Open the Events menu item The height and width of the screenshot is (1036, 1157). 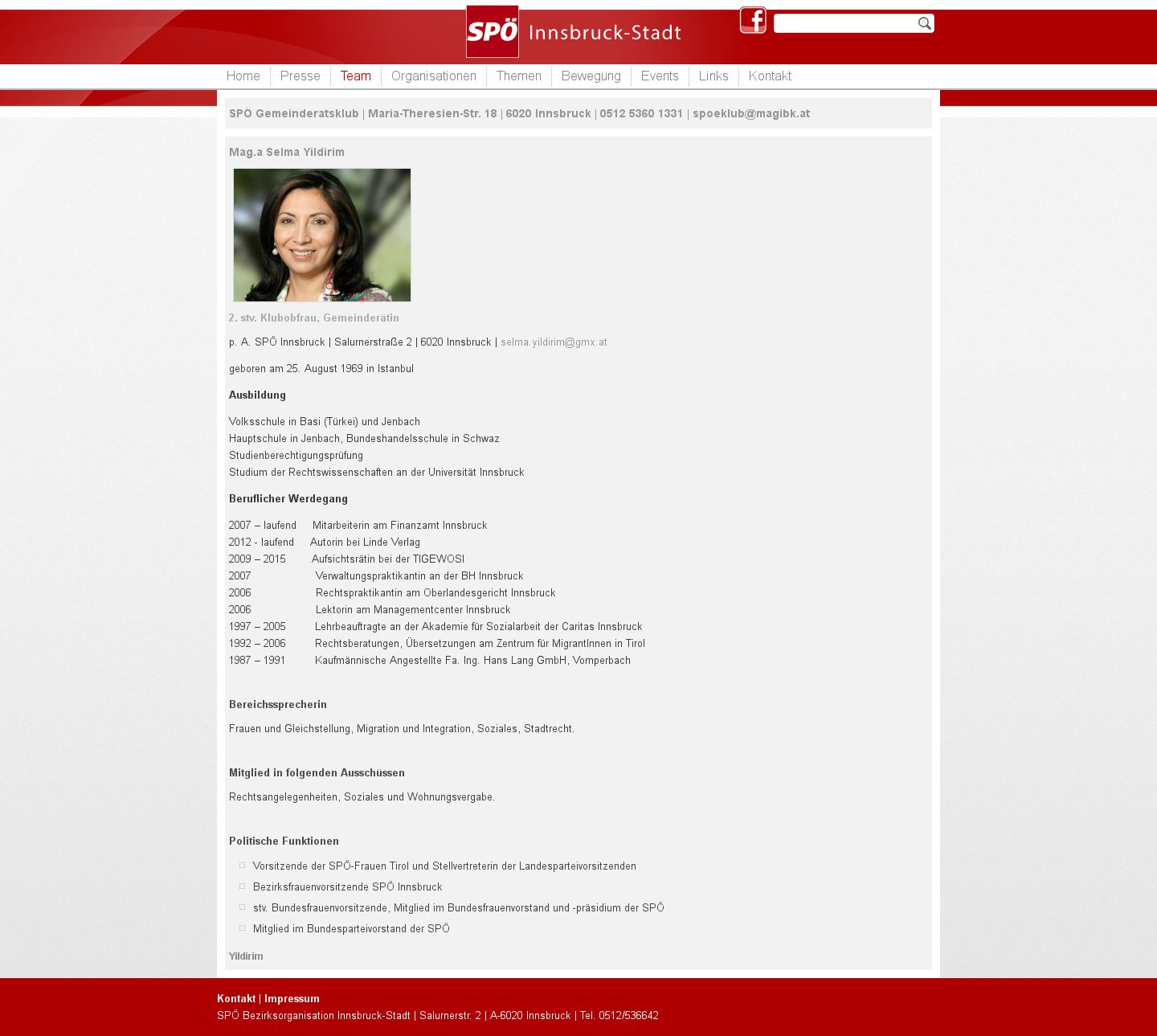coord(660,76)
